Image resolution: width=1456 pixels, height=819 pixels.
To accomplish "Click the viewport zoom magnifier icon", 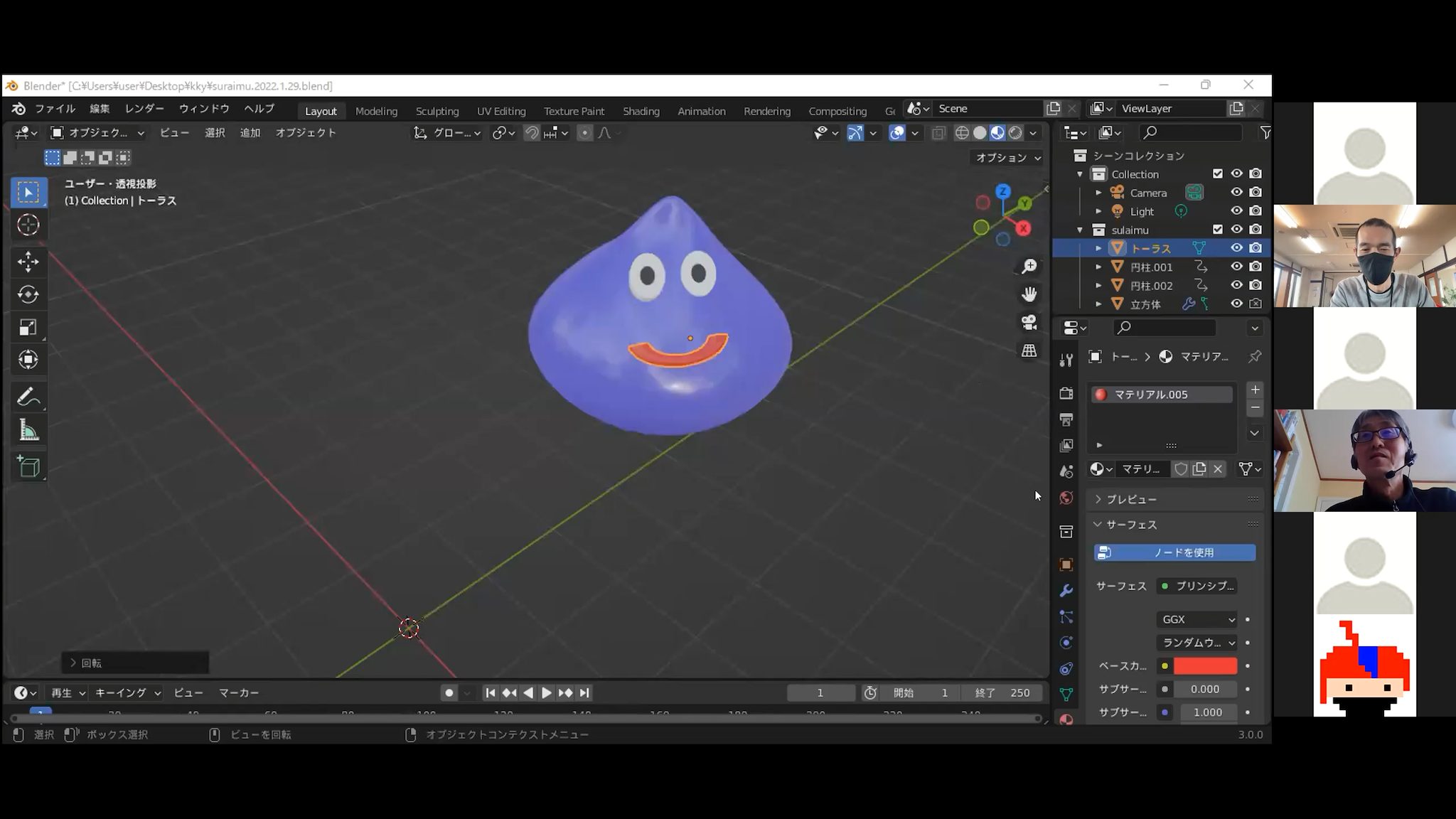I will coord(1029,267).
